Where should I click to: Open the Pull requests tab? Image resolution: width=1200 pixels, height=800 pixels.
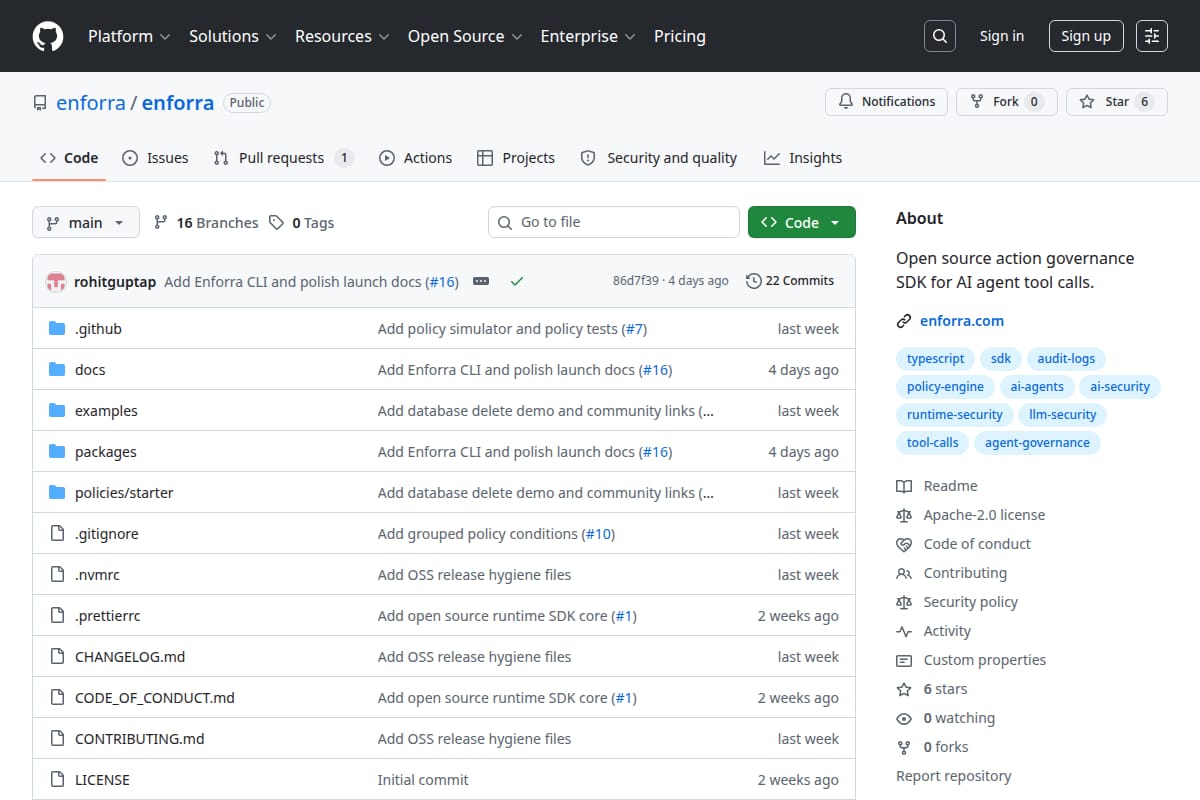tap(283, 158)
